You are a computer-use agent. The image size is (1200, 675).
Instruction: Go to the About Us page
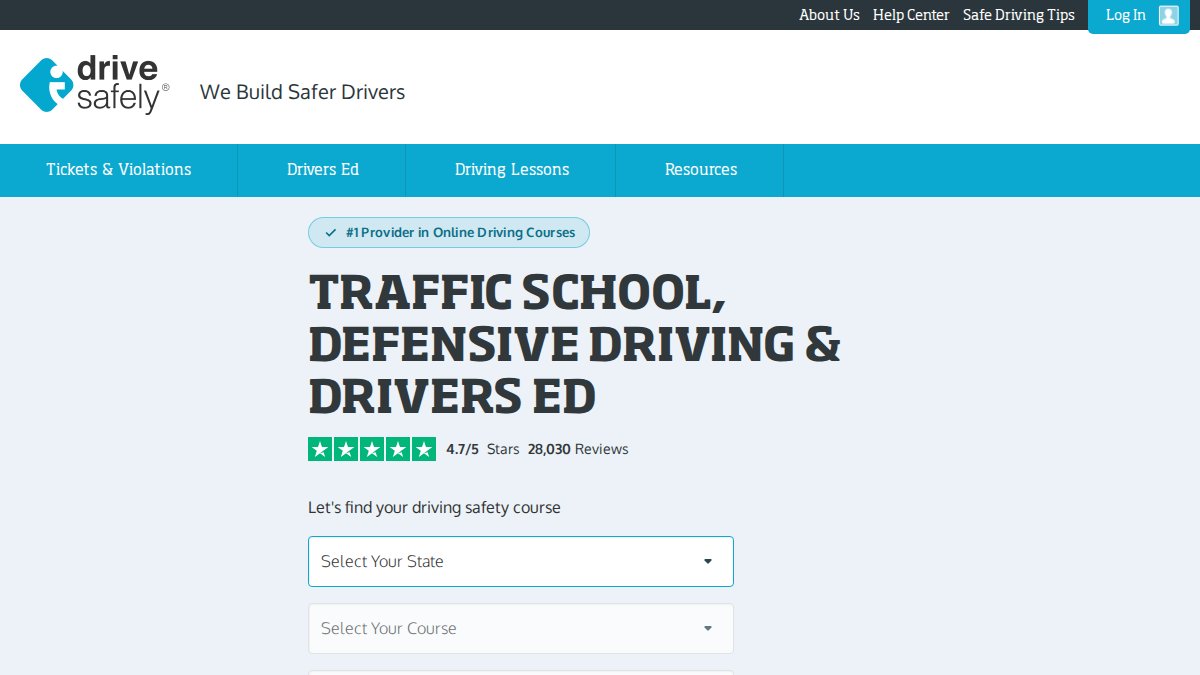pos(829,15)
